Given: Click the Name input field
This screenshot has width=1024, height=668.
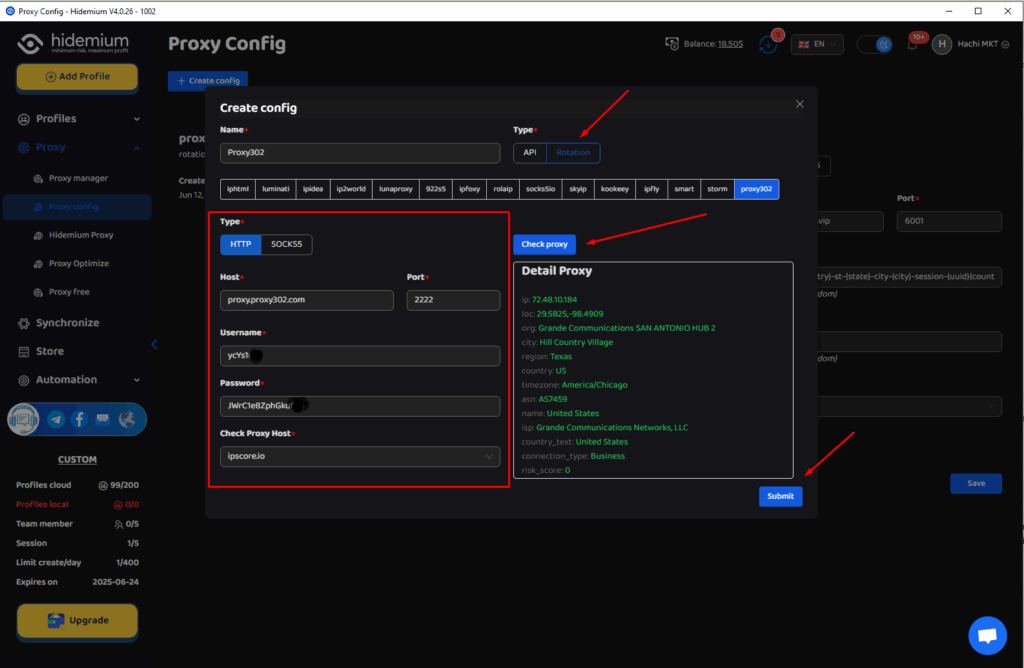Looking at the screenshot, I should coord(360,153).
